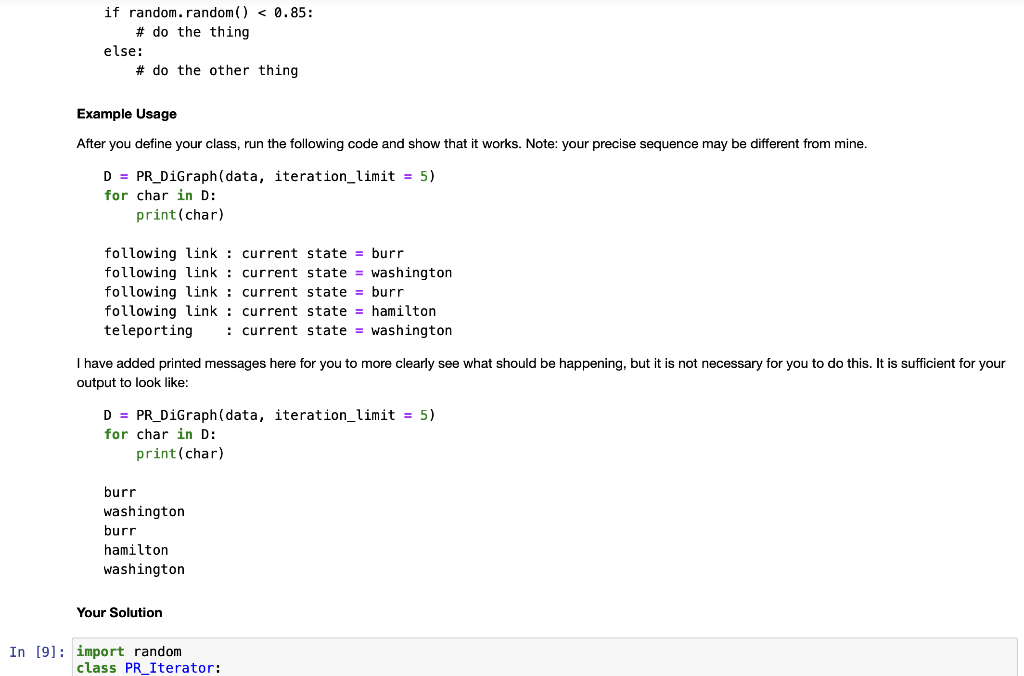Viewport: 1024px width, 676px height.
Task: Click the iteration_limit value 5
Action: [x=425, y=175]
